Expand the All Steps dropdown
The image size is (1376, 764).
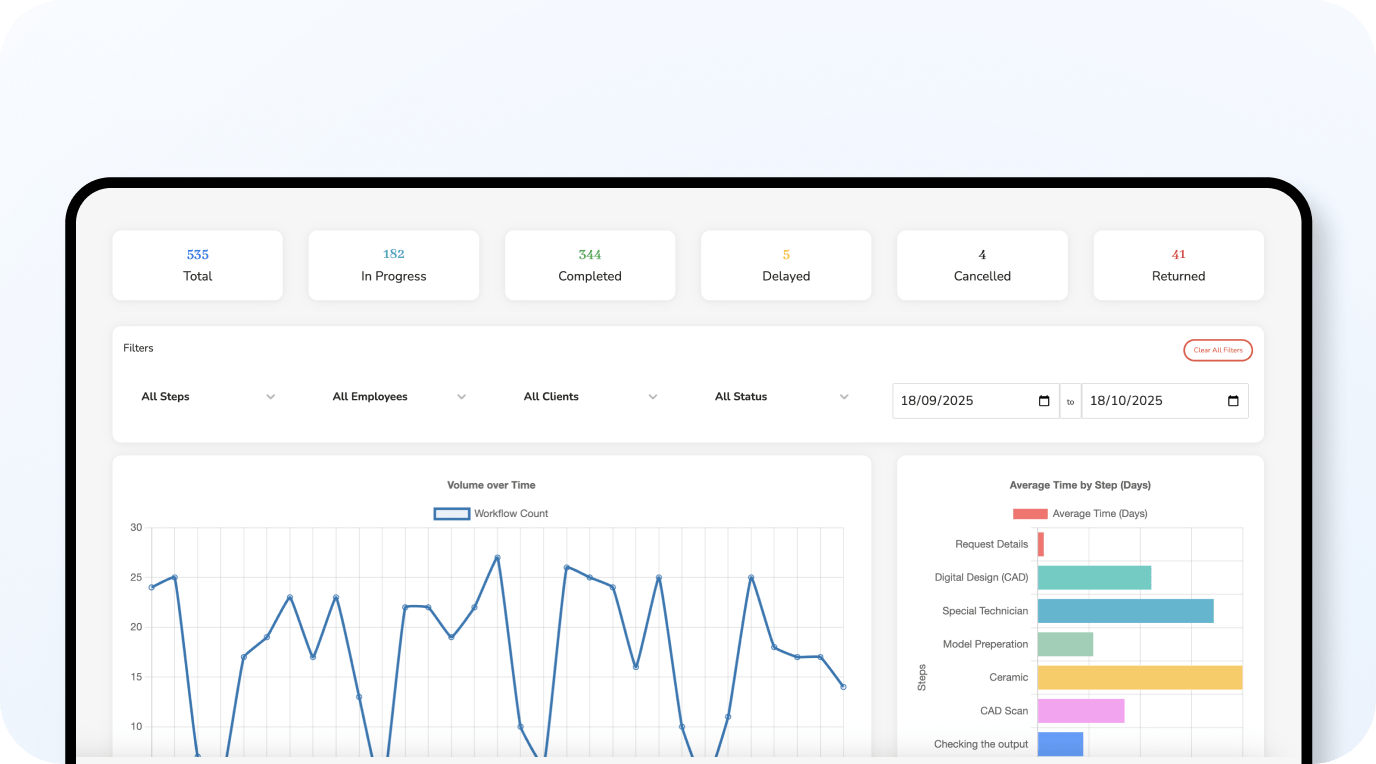tap(208, 397)
